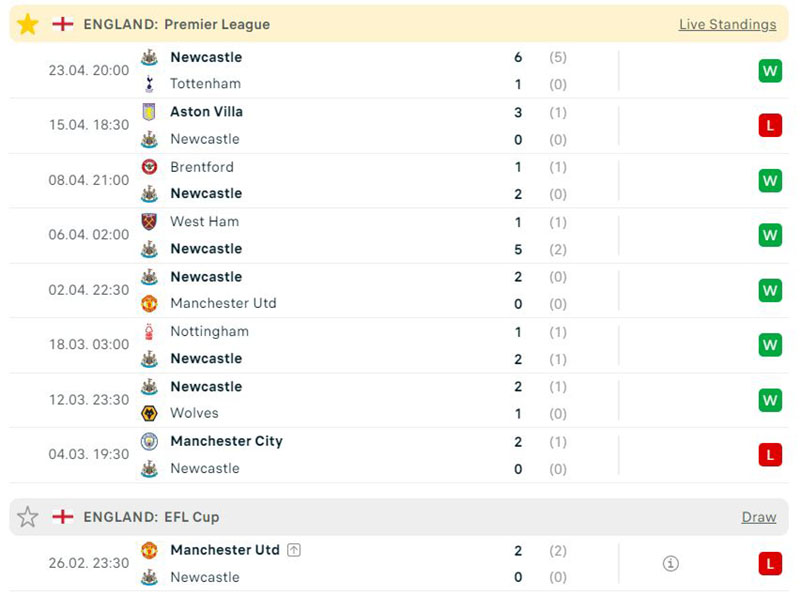Click the Brentford club crest

tap(149, 167)
